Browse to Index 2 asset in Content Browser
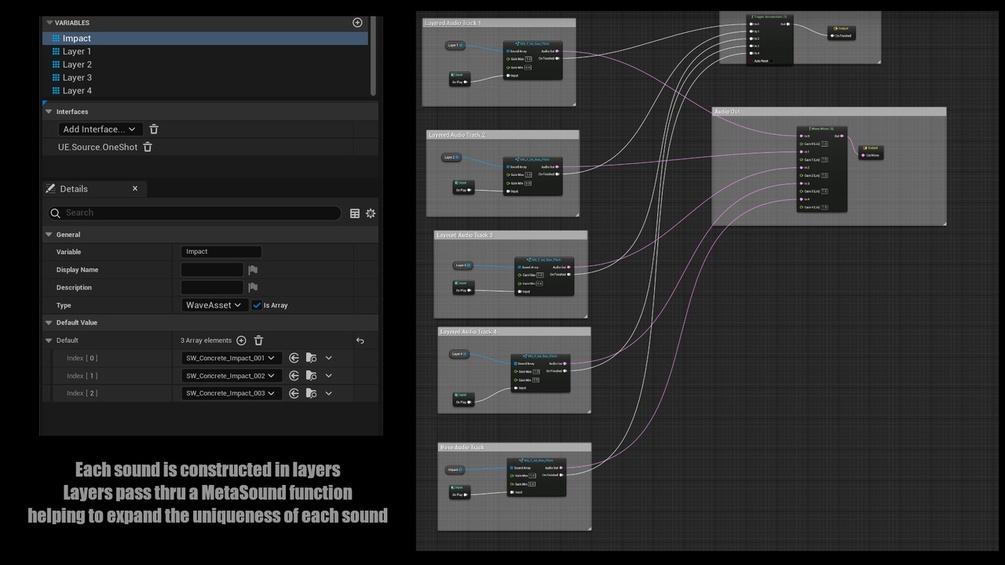This screenshot has width=1005, height=565. pos(311,393)
